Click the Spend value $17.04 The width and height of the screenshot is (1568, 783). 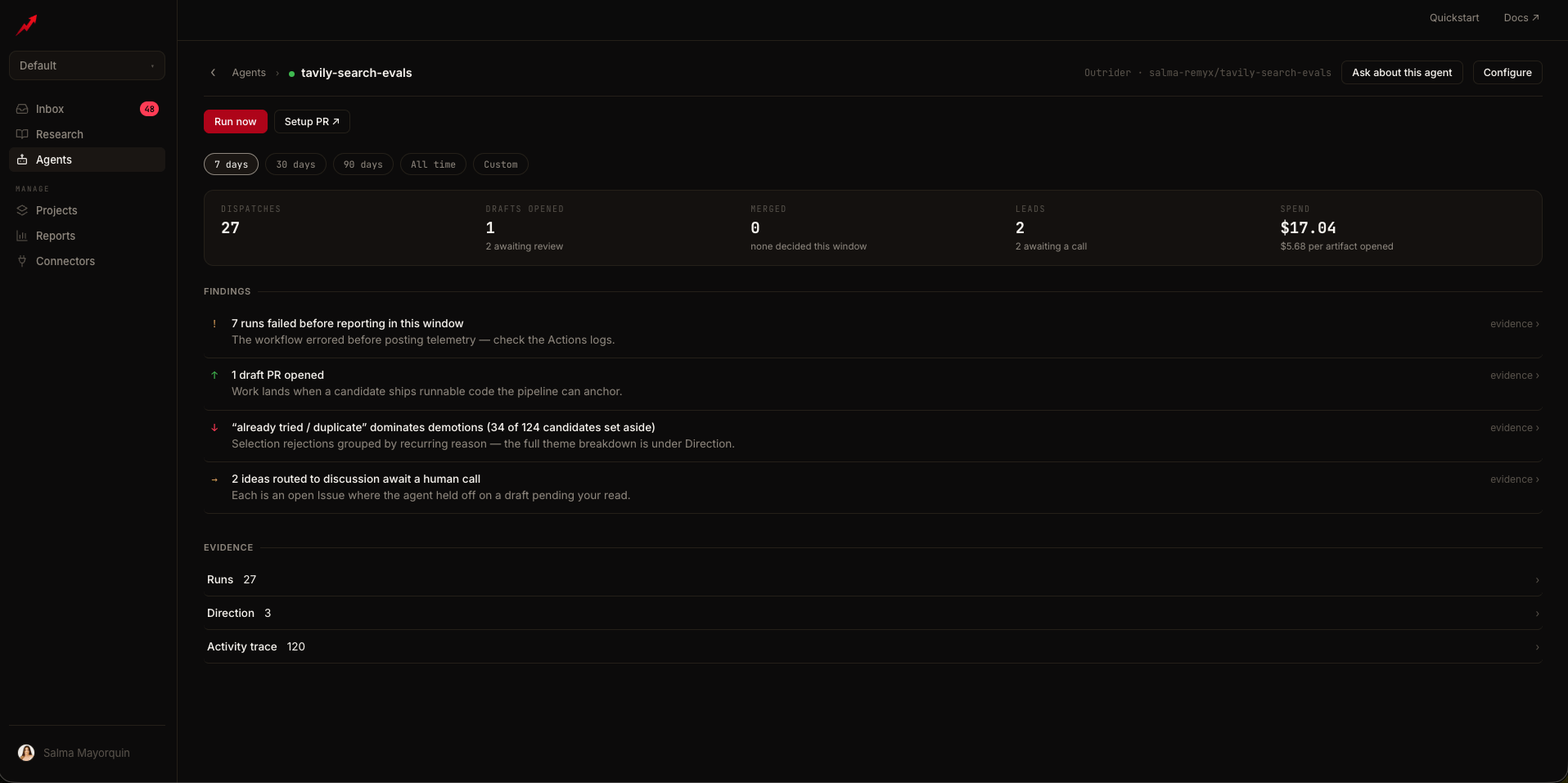1308,228
